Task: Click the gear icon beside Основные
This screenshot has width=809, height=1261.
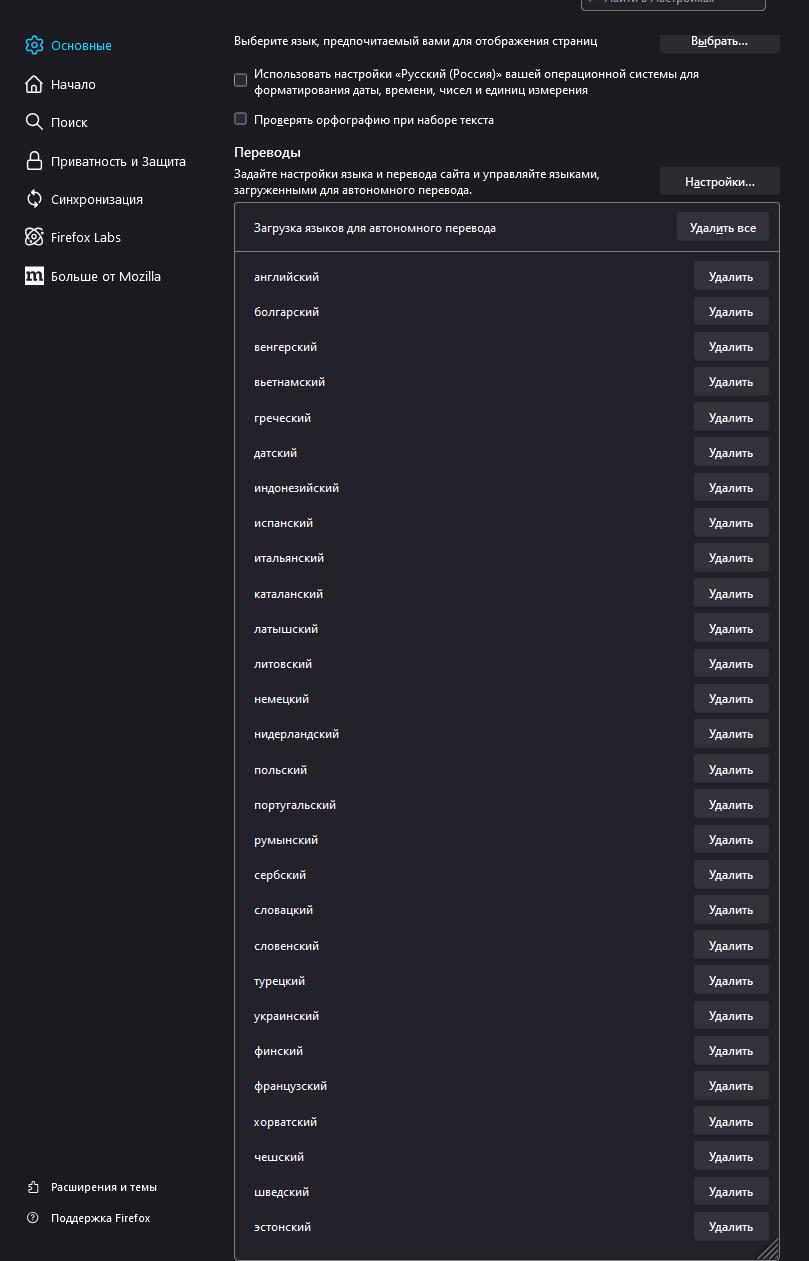Action: click(34, 45)
